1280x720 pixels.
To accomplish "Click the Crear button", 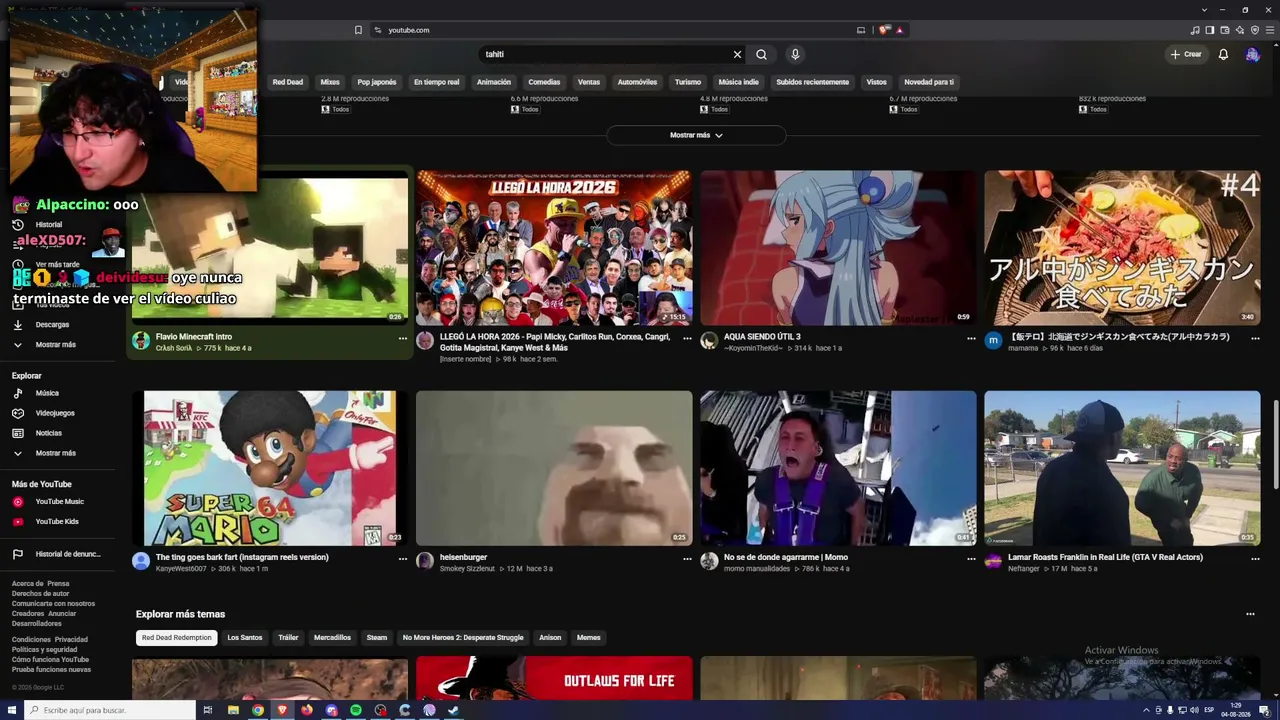I will pyautogui.click(x=1186, y=54).
